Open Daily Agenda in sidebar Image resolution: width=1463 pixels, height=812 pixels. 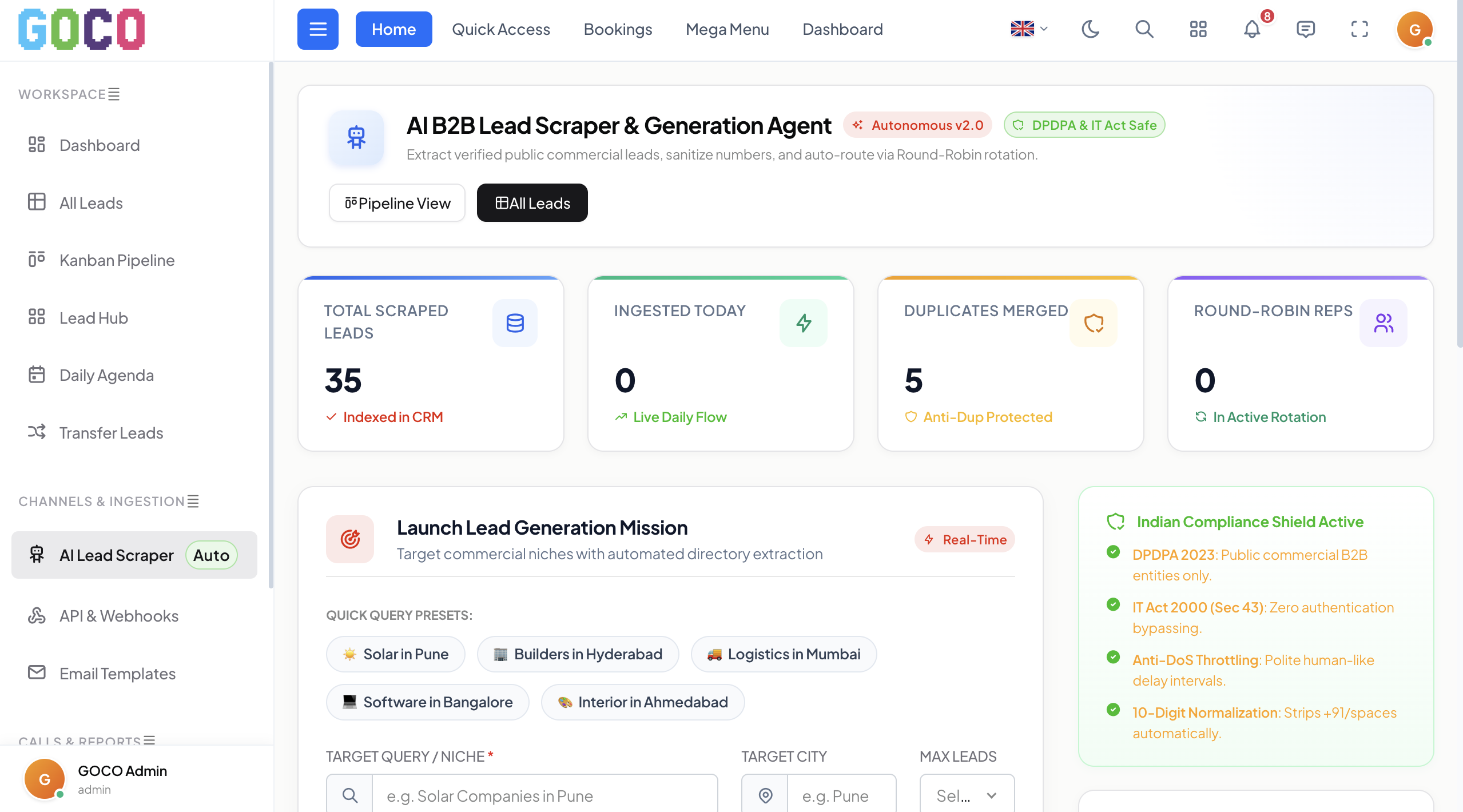click(x=134, y=375)
